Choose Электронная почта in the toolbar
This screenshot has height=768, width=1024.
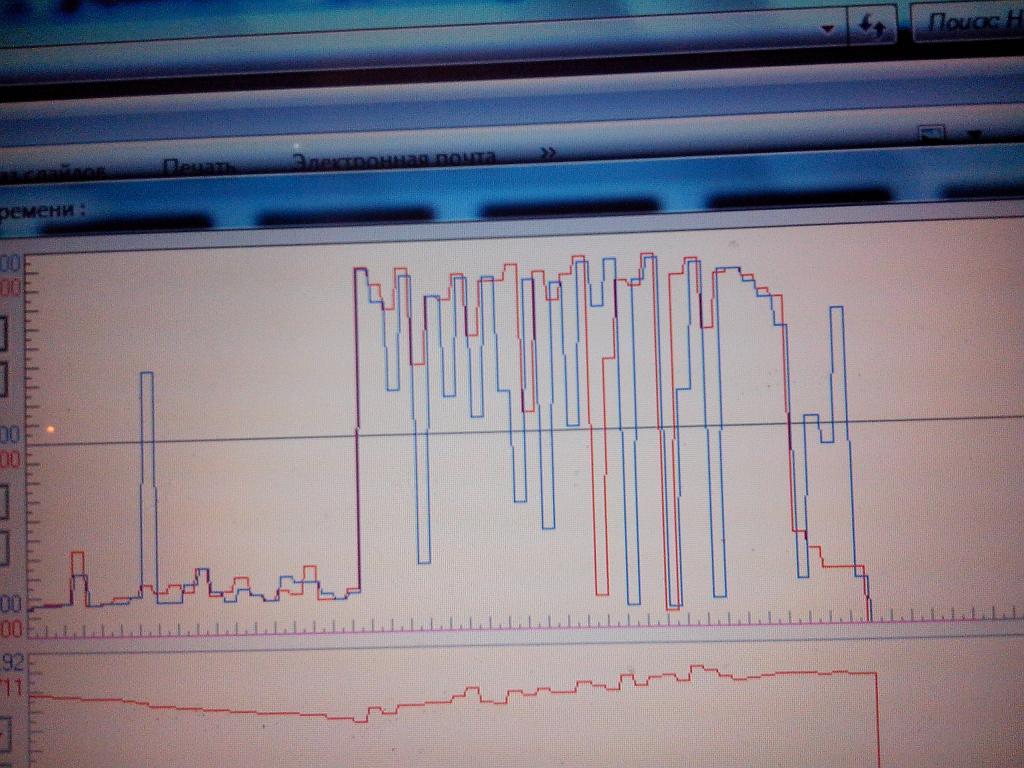[x=393, y=159]
